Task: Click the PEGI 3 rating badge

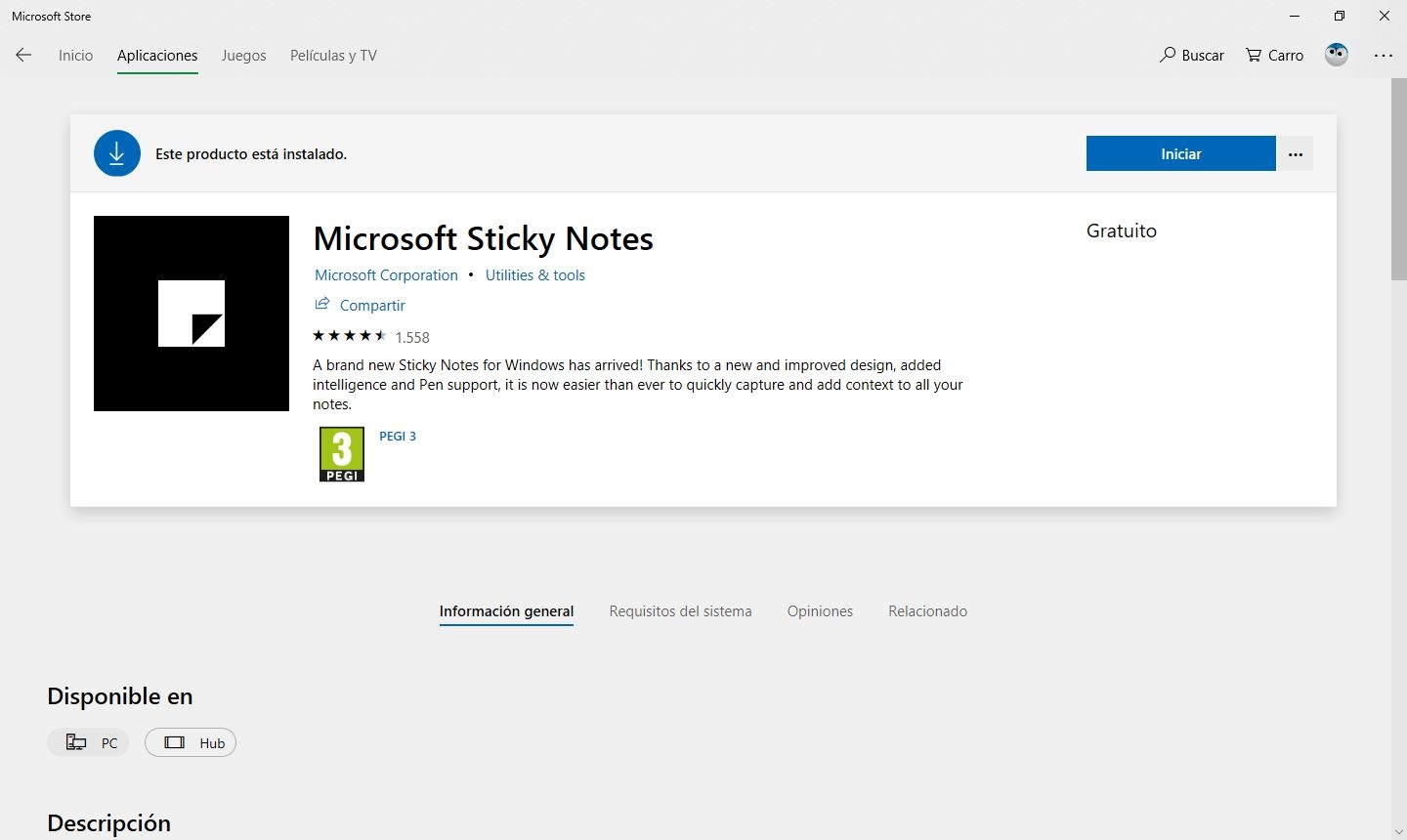Action: [342, 454]
